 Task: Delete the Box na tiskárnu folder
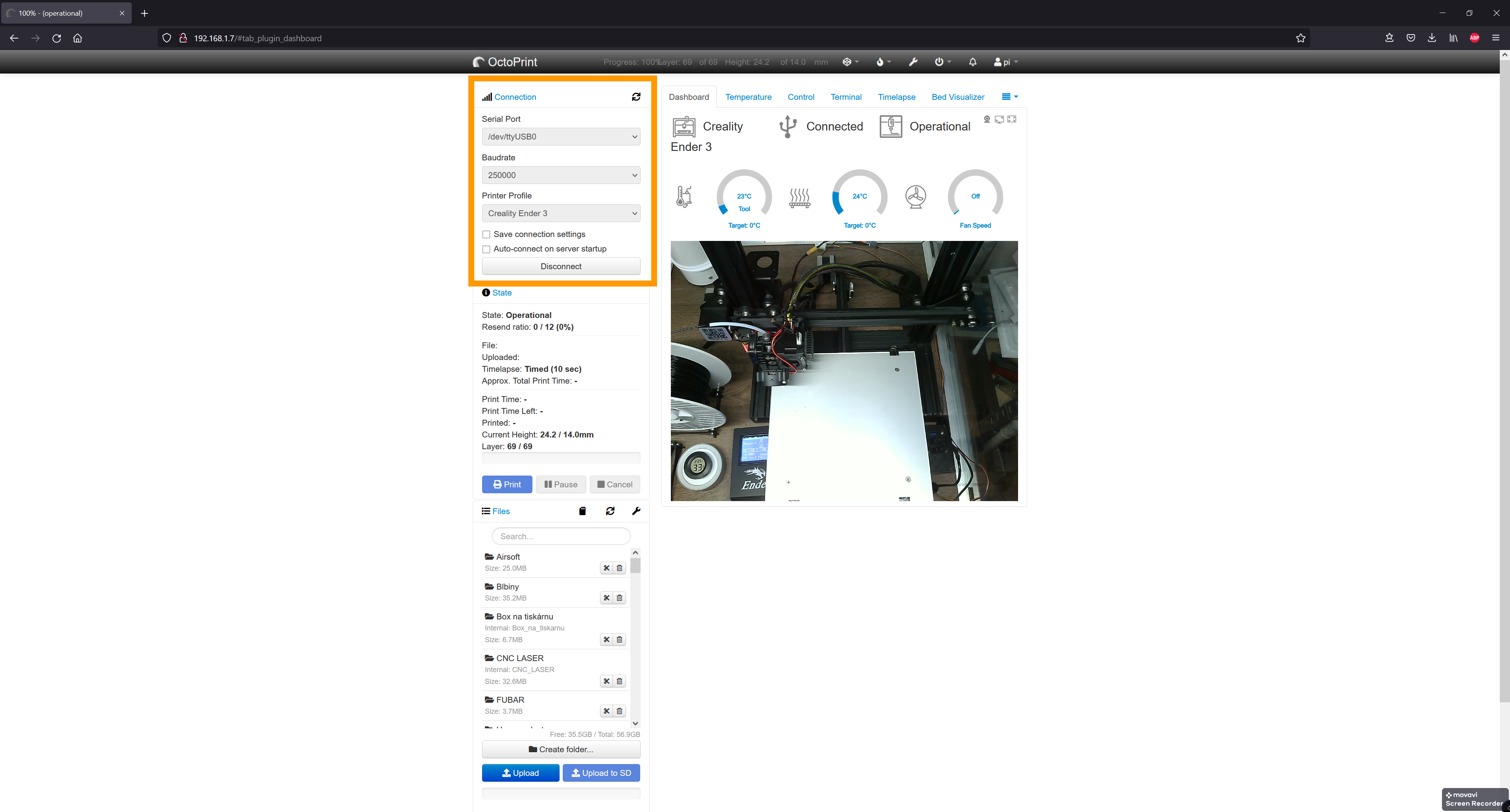[x=620, y=640]
